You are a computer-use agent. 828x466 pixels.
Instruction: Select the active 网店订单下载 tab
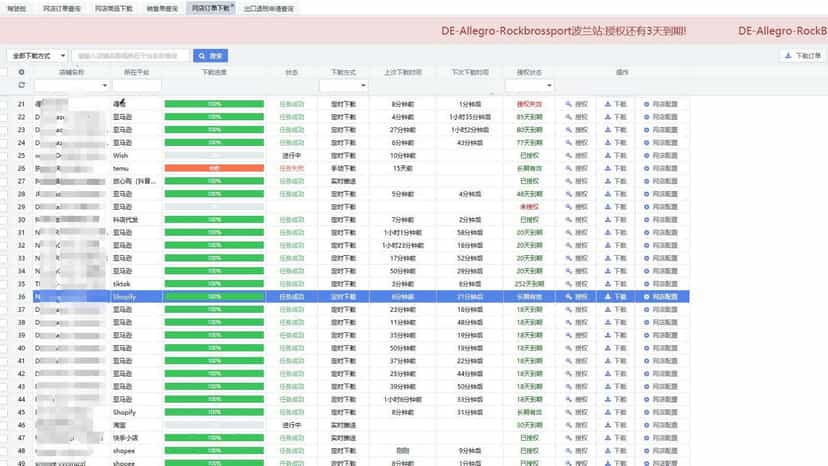pos(210,8)
